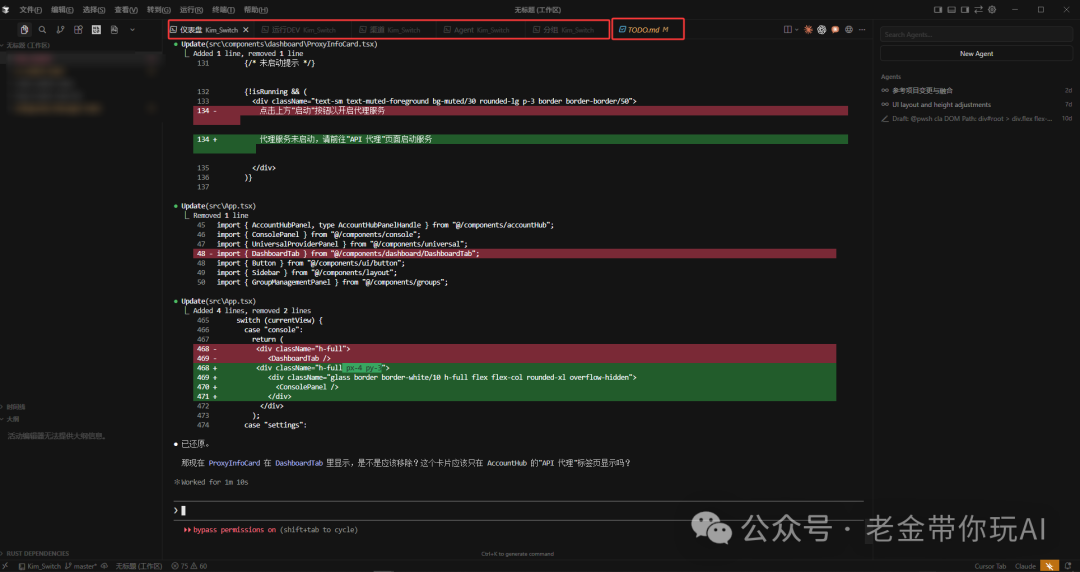
Task: Open the 编辑 menu
Action: (x=62, y=10)
